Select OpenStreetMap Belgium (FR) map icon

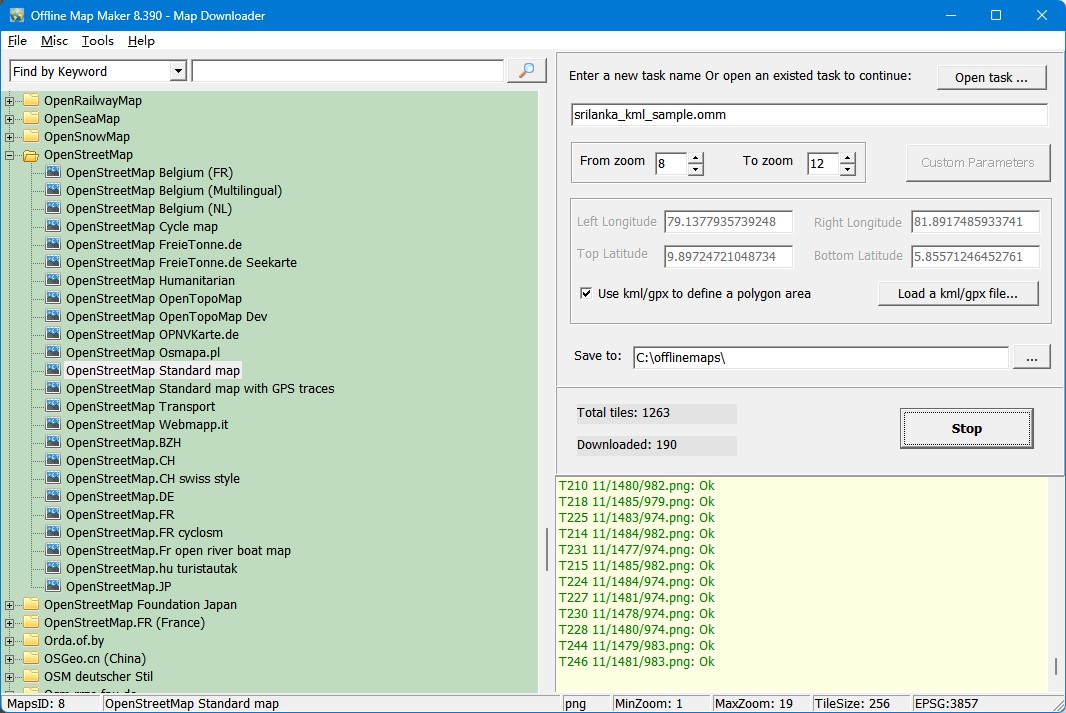pyautogui.click(x=53, y=172)
